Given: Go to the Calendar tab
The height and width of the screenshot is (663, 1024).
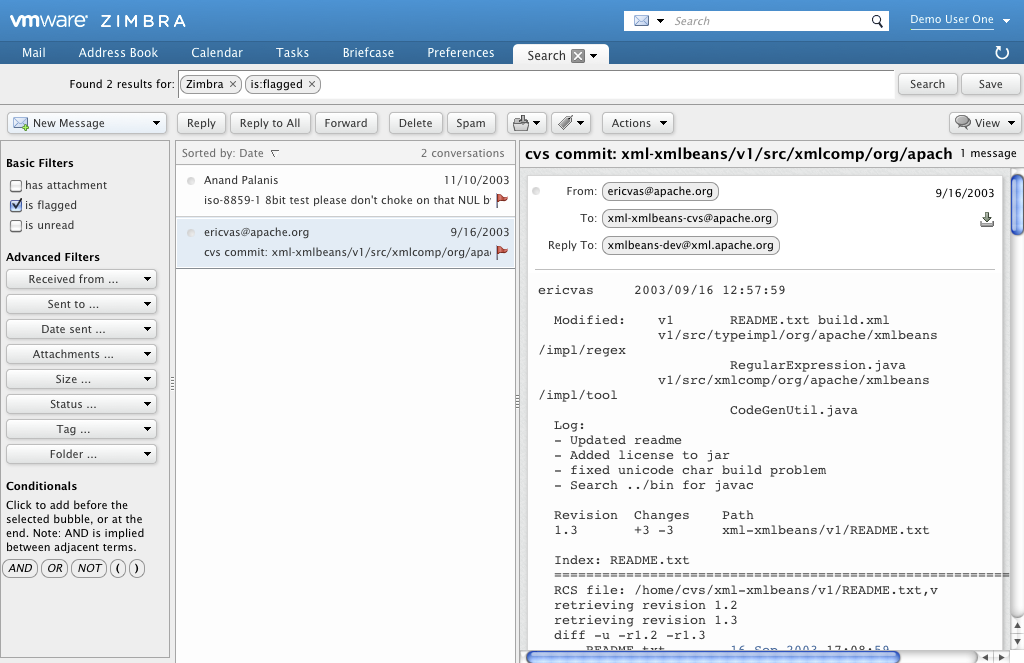Looking at the screenshot, I should 217,53.
